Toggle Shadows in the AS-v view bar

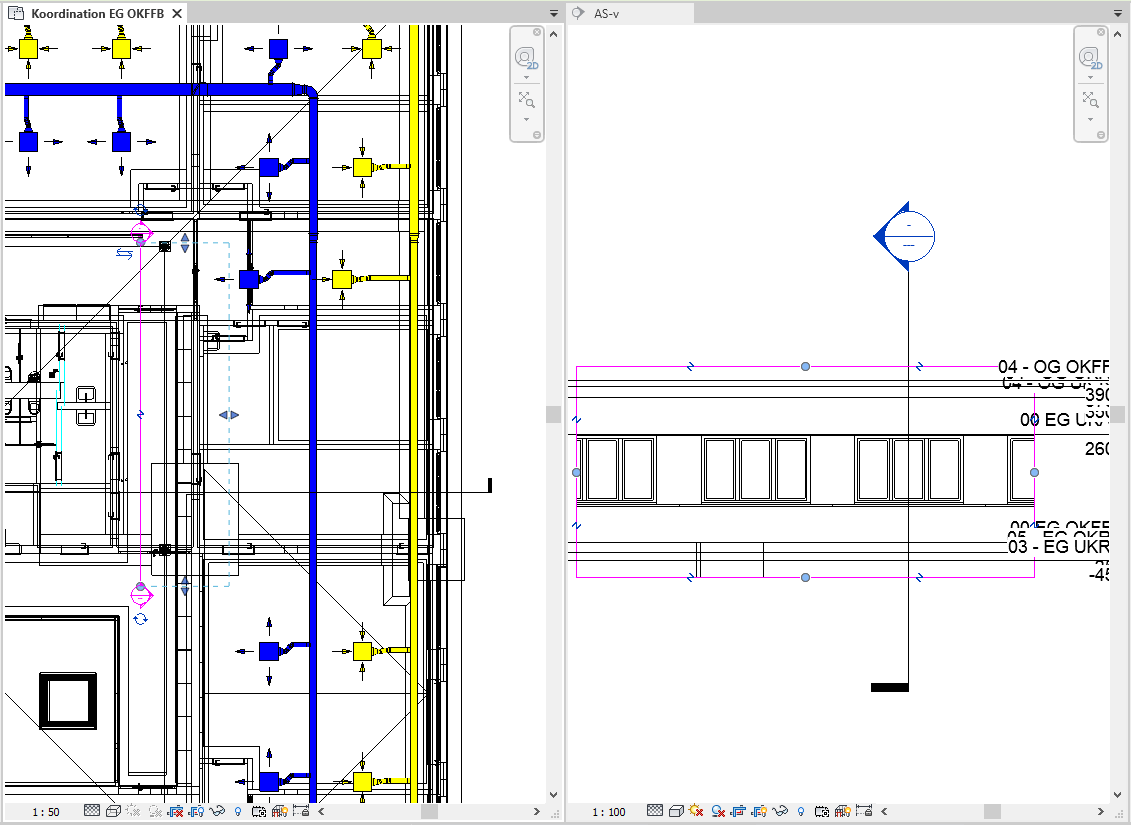click(717, 812)
